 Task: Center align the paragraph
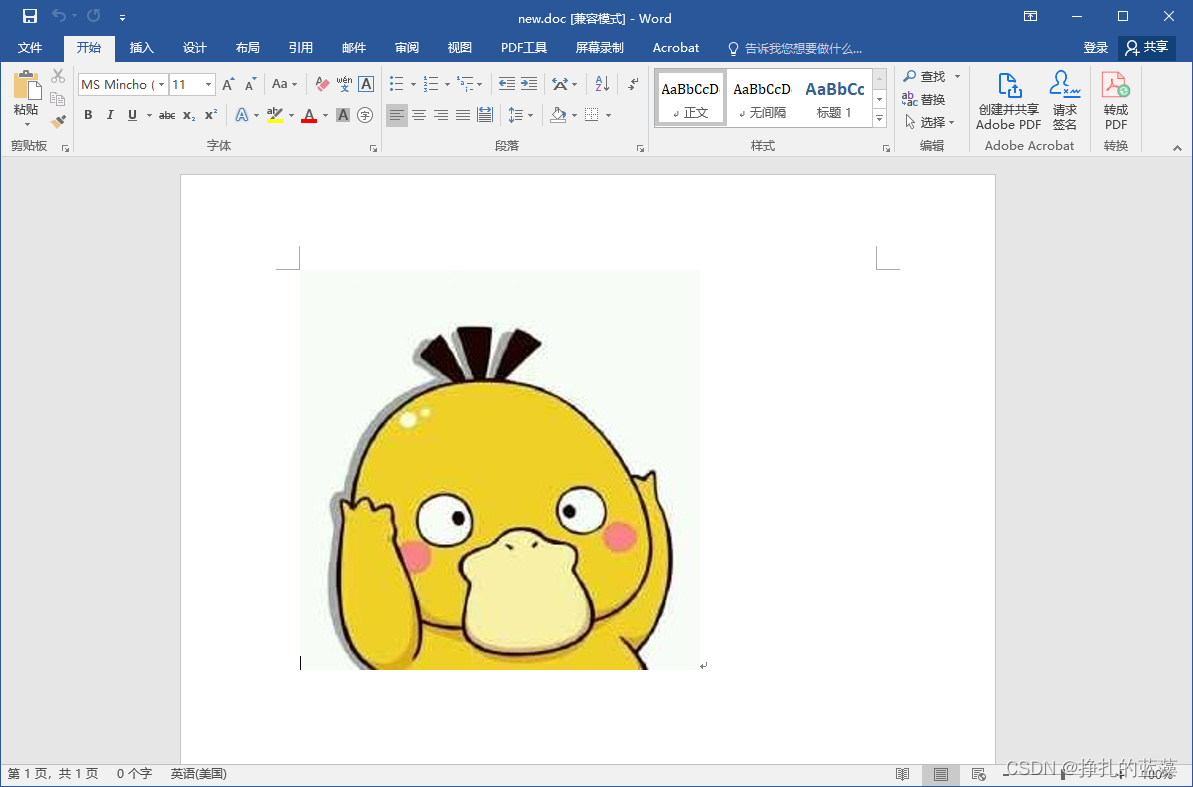coord(418,115)
